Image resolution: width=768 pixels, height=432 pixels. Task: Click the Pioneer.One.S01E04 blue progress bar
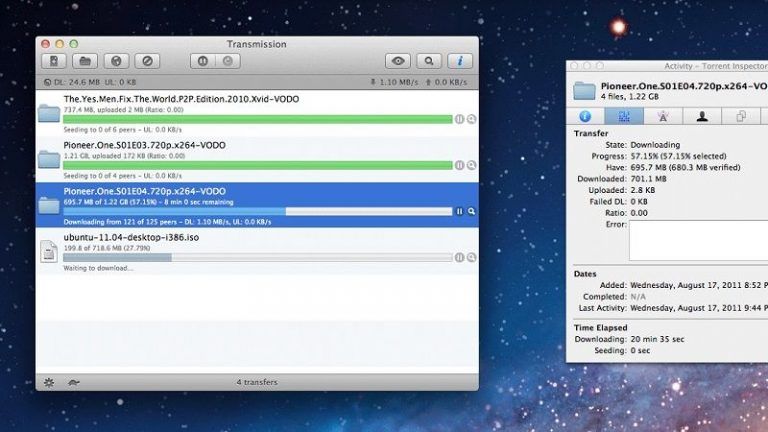point(258,211)
